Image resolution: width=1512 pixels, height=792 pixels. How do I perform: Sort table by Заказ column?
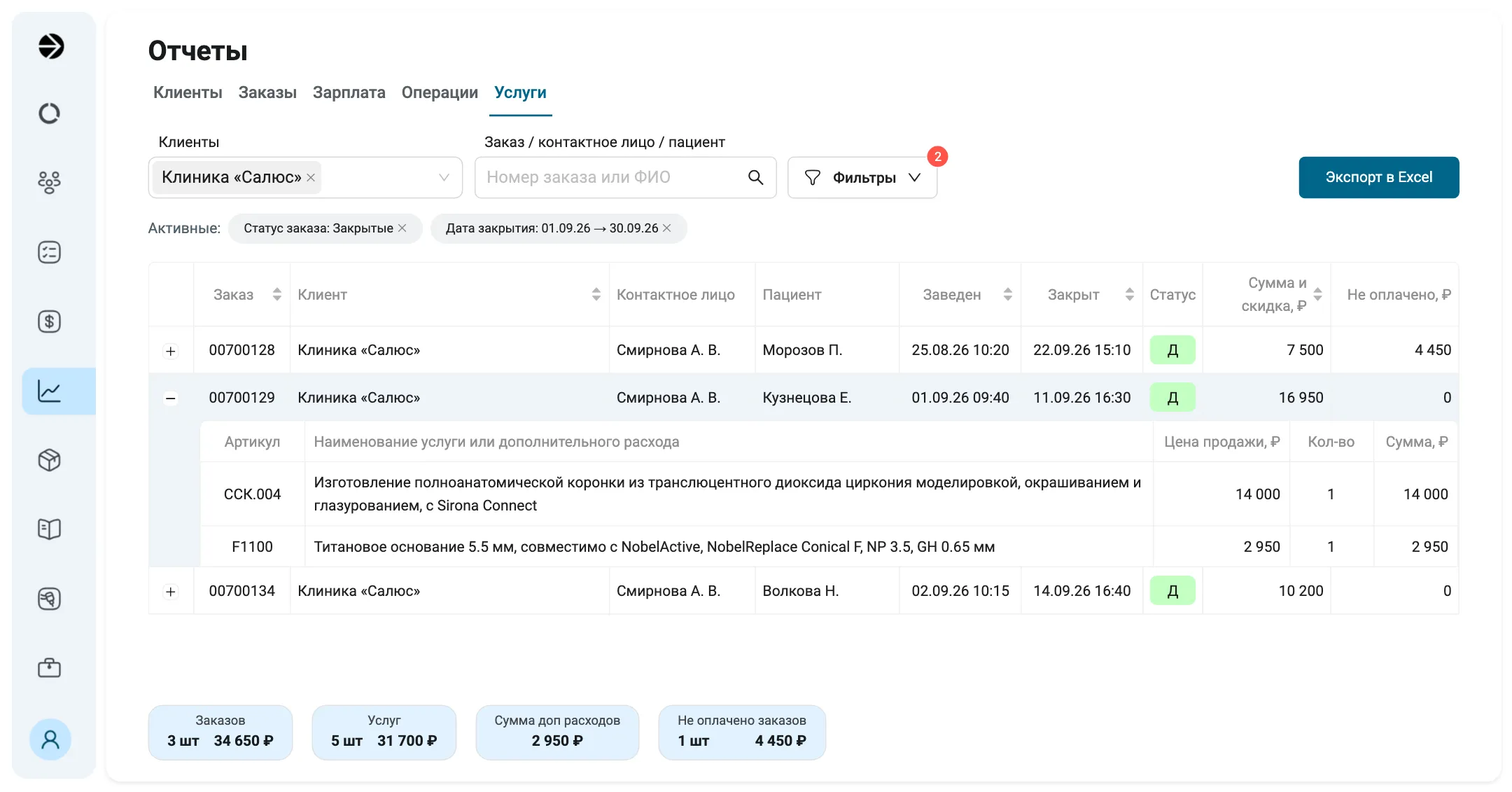[x=277, y=295]
